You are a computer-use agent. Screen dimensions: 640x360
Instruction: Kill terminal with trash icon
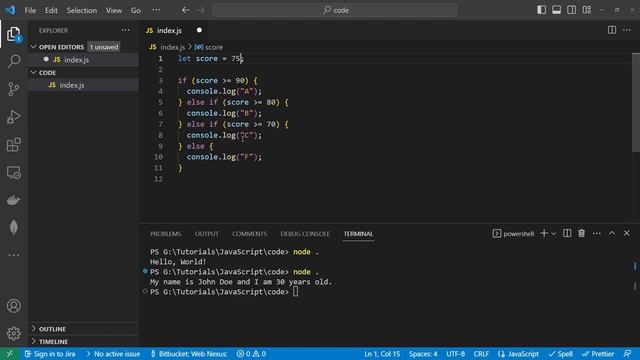point(581,233)
